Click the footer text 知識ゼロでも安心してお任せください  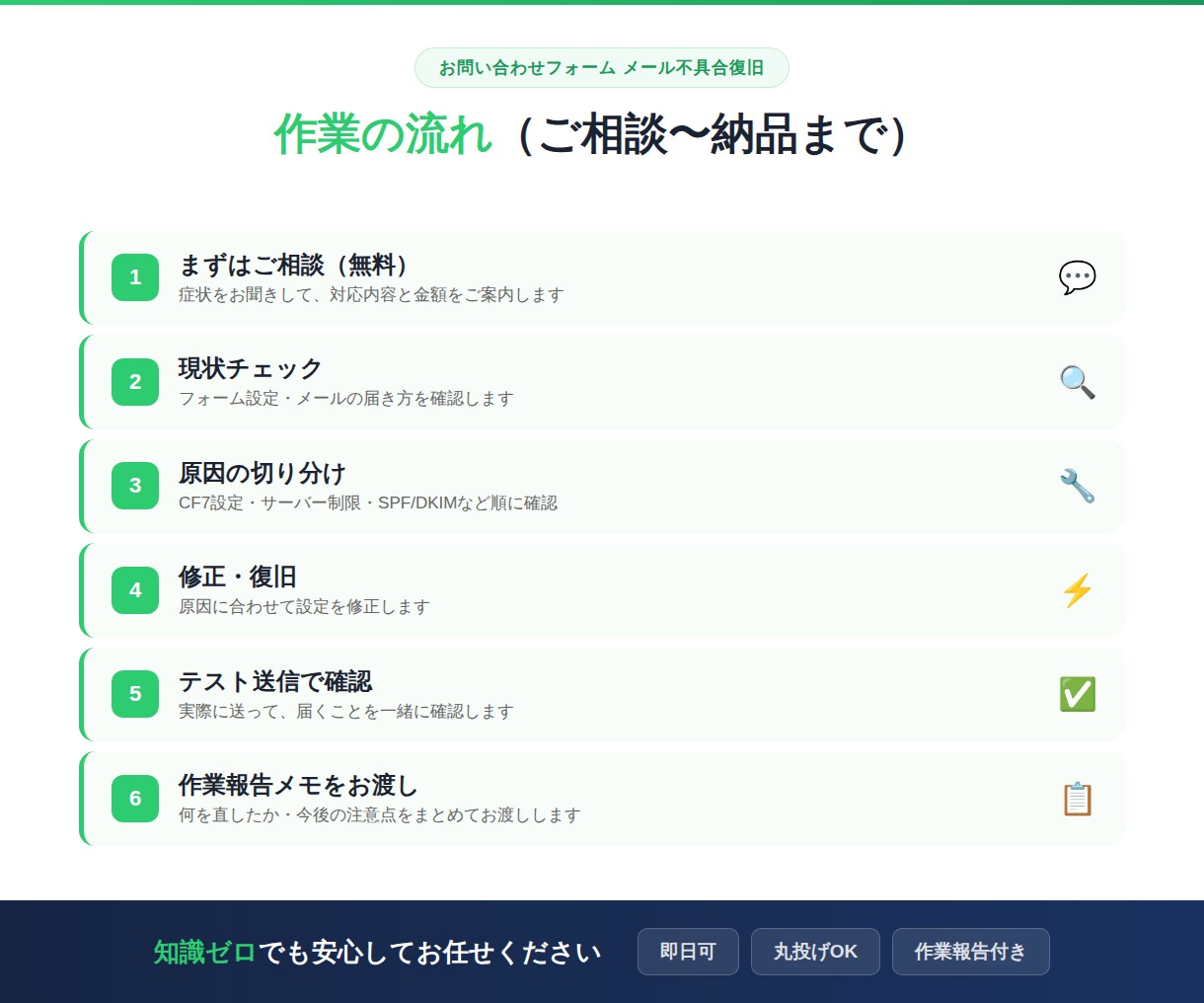(378, 953)
